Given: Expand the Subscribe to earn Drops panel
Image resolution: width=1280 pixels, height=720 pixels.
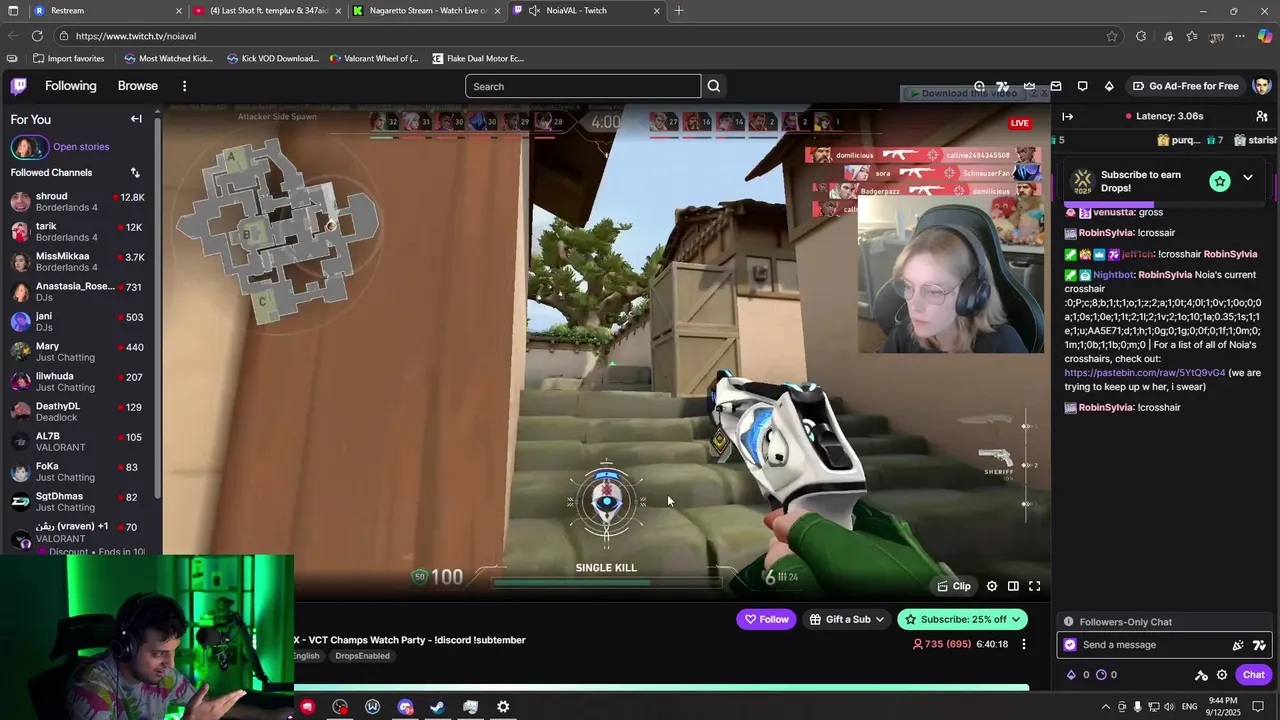Looking at the screenshot, I should (x=1247, y=178).
